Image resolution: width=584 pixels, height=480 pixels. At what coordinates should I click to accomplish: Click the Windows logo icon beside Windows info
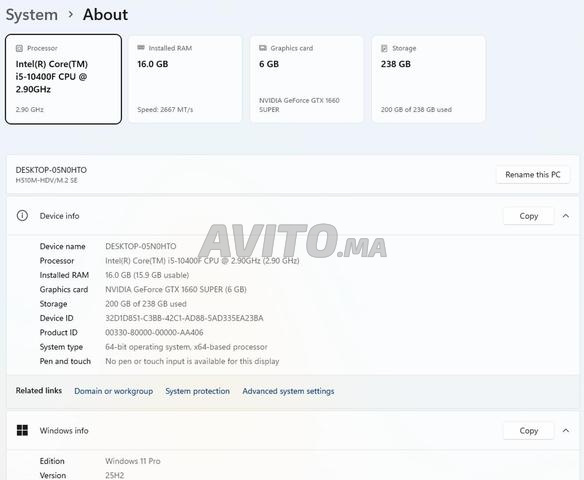pos(22,430)
